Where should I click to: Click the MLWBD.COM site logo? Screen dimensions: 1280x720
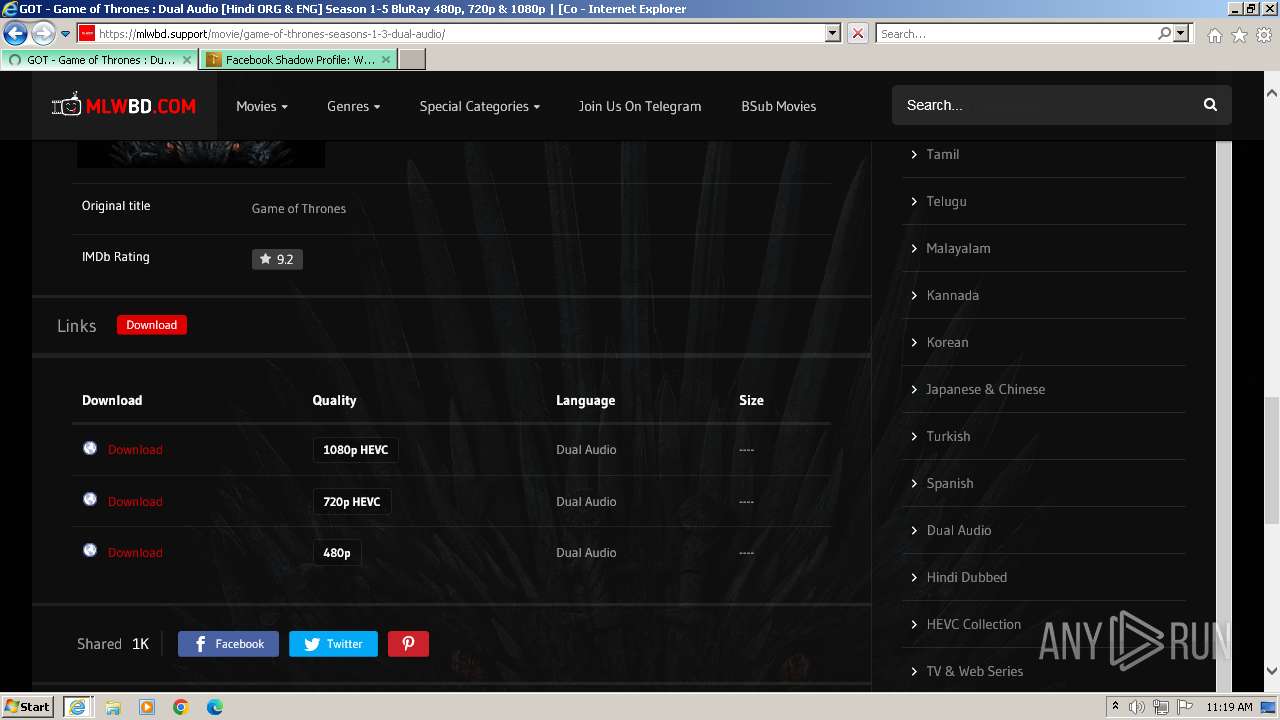(124, 105)
